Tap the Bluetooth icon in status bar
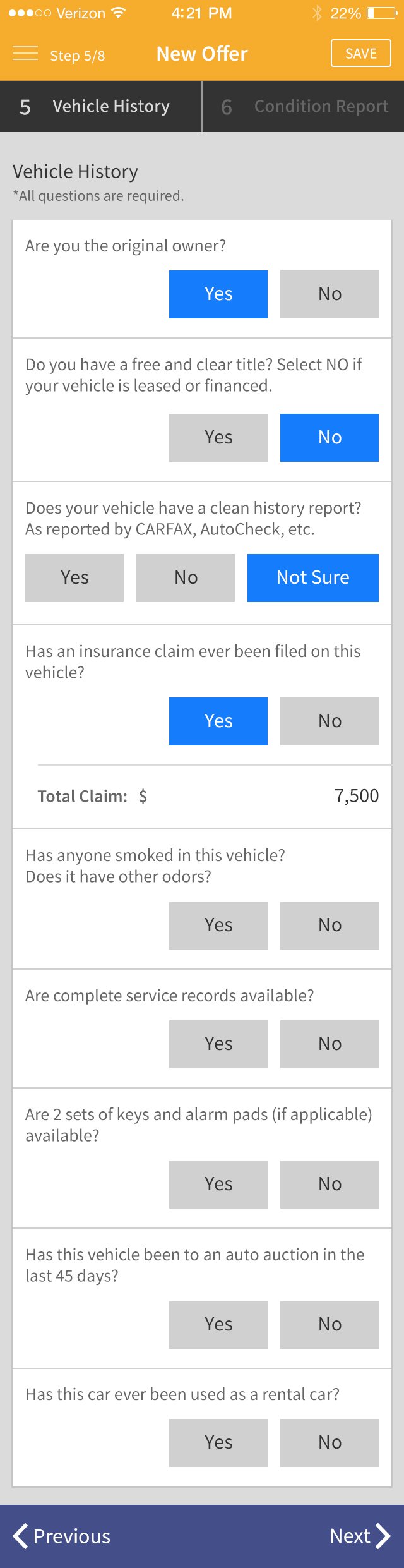Viewport: 404px width, 1568px height. click(317, 13)
